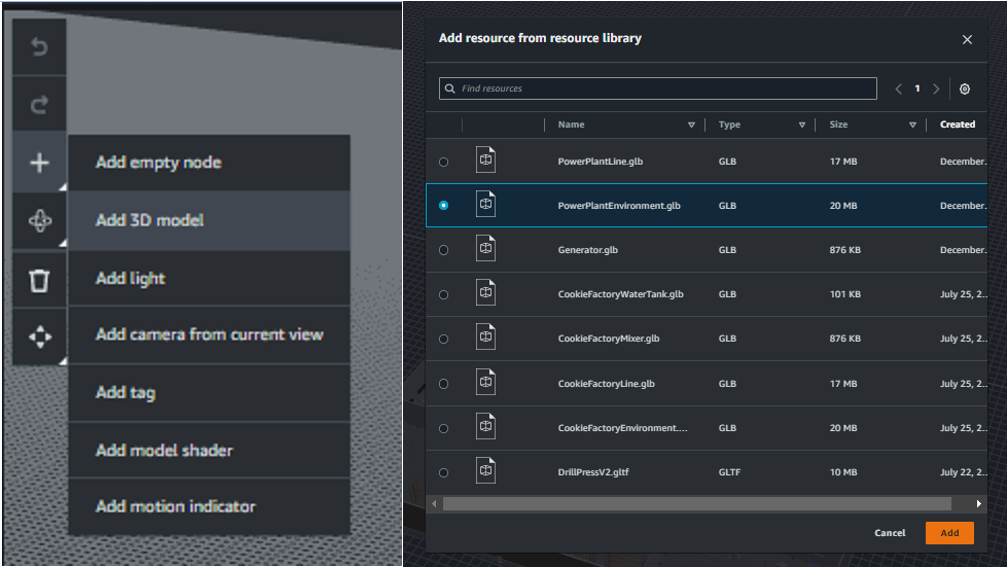Click the scrollbar right arrow

coord(979,504)
